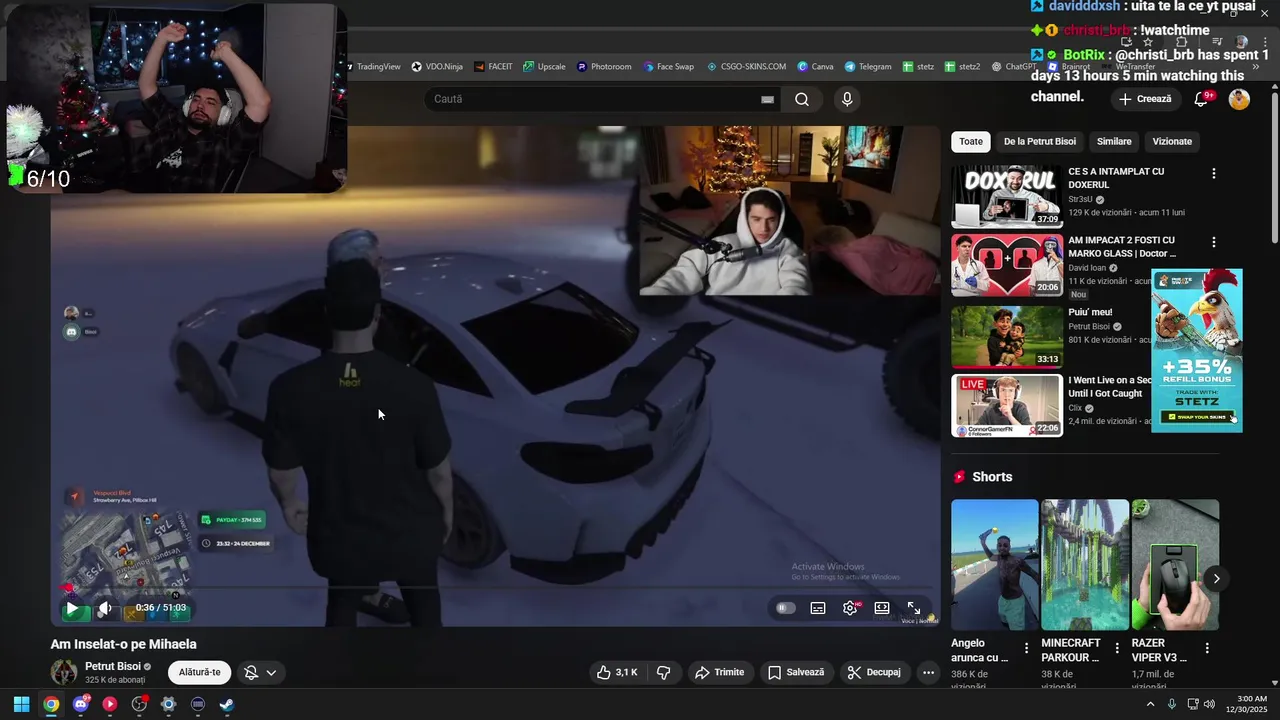Open the Photoroom bookmark
The width and height of the screenshot is (1280, 720).
pos(604,67)
